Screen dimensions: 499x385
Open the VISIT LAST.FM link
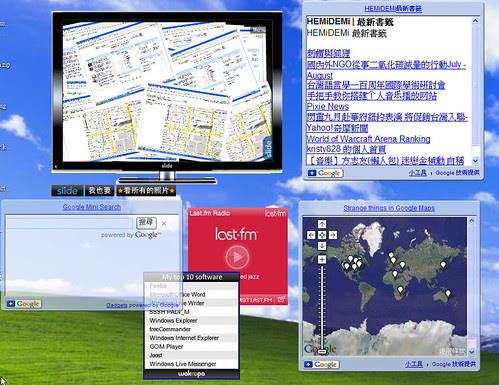[x=256, y=300]
